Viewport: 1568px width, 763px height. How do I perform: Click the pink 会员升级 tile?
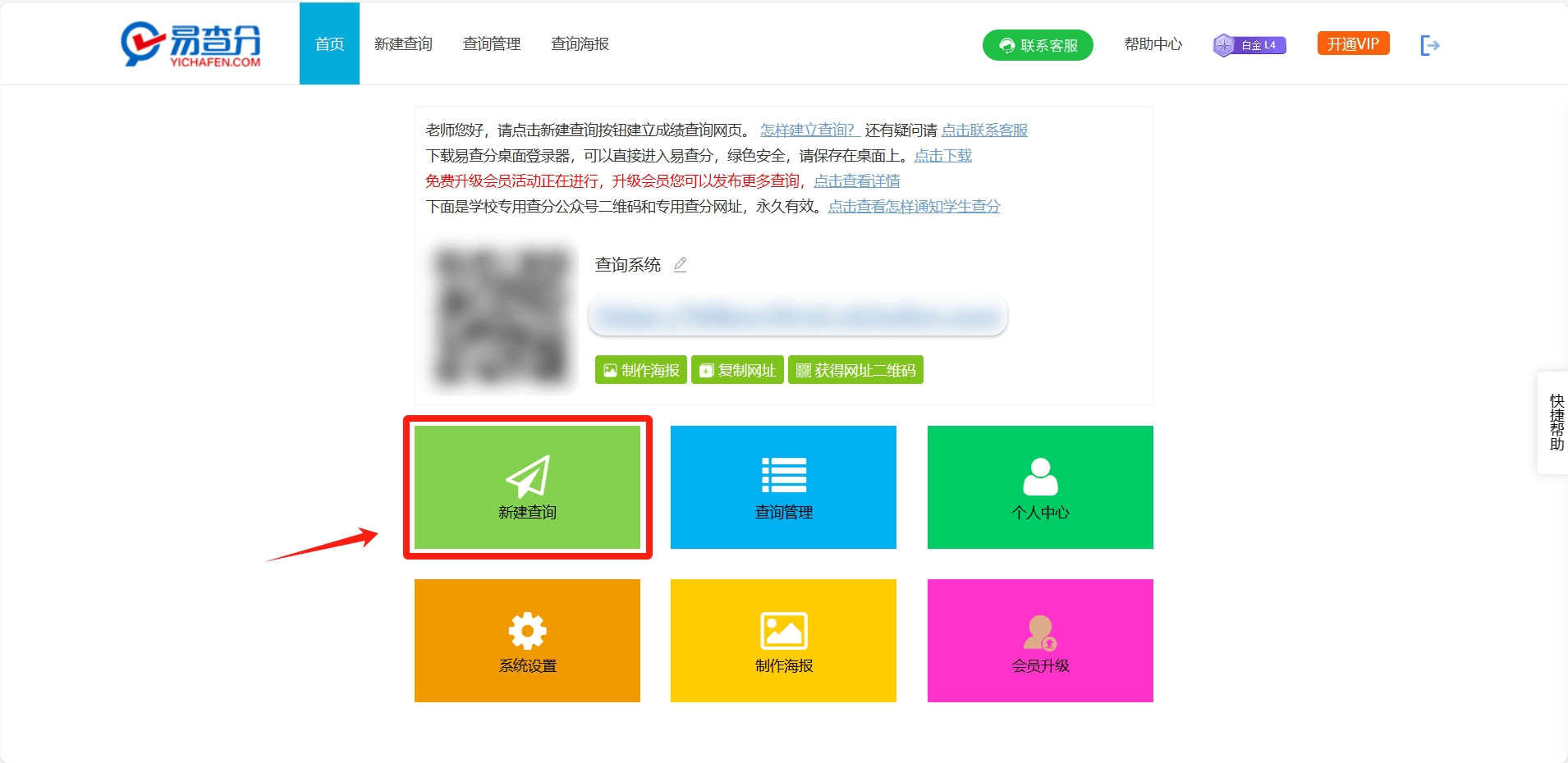[1040, 641]
